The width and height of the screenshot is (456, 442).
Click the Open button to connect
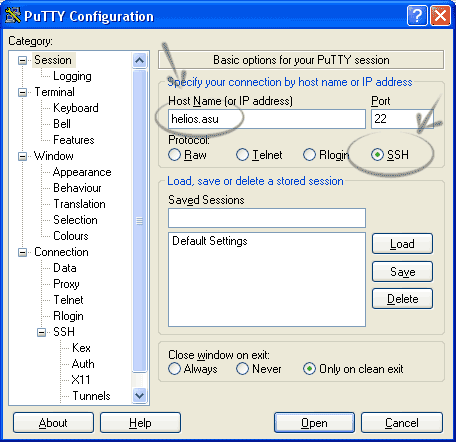point(314,423)
